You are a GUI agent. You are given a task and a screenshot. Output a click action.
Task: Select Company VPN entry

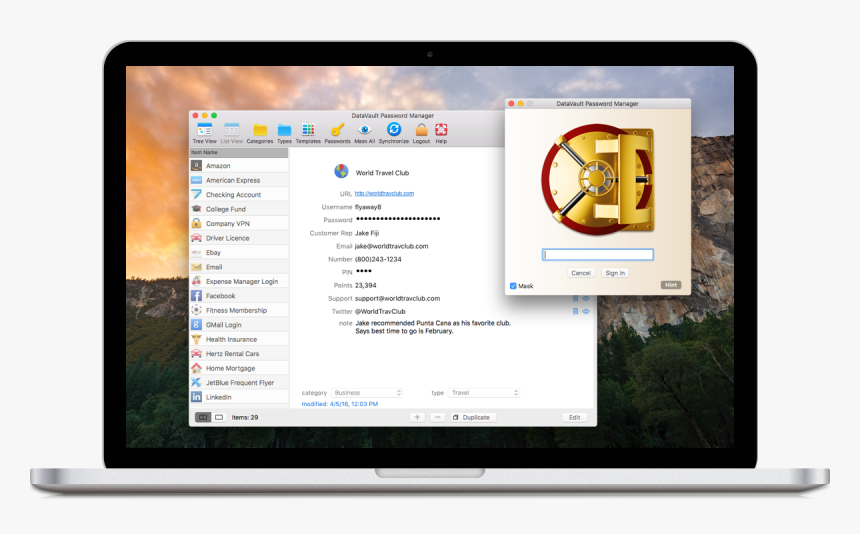tap(239, 223)
